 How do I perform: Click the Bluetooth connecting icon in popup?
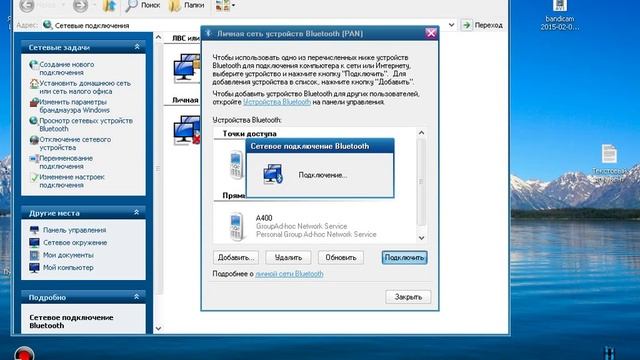[x=273, y=174]
